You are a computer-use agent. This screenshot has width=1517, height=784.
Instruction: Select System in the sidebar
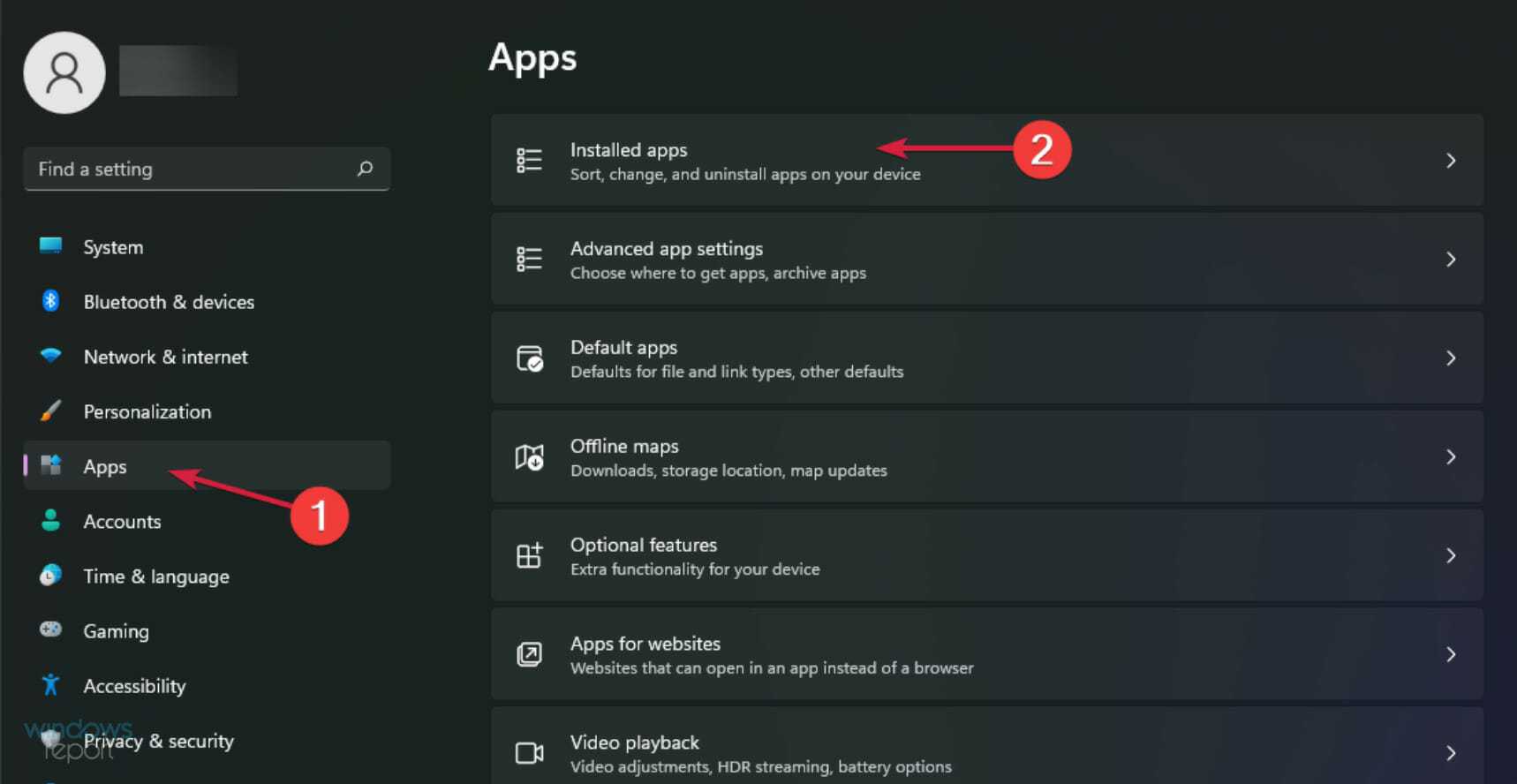(x=113, y=247)
